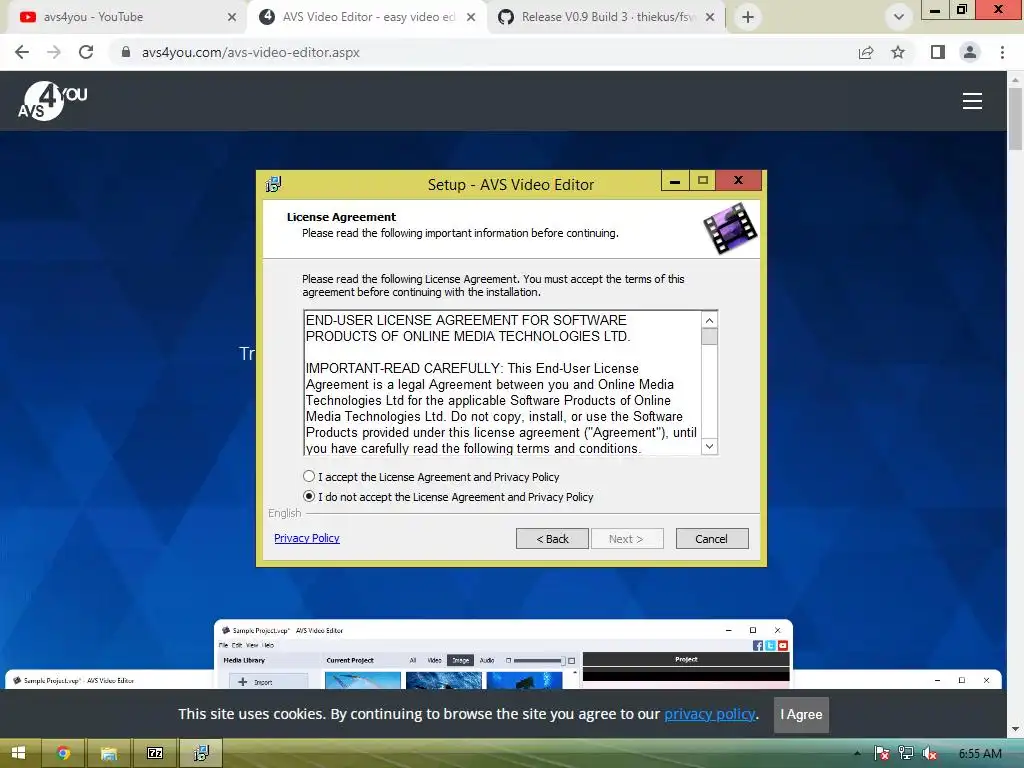Open the Windows Start button
The width and height of the screenshot is (1024, 768).
click(18, 753)
